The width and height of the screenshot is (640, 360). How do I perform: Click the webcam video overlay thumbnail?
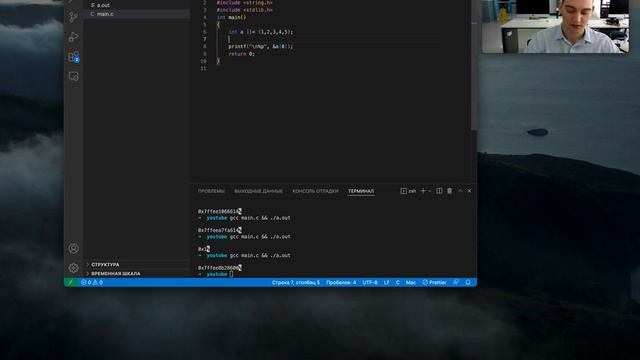click(x=555, y=26)
